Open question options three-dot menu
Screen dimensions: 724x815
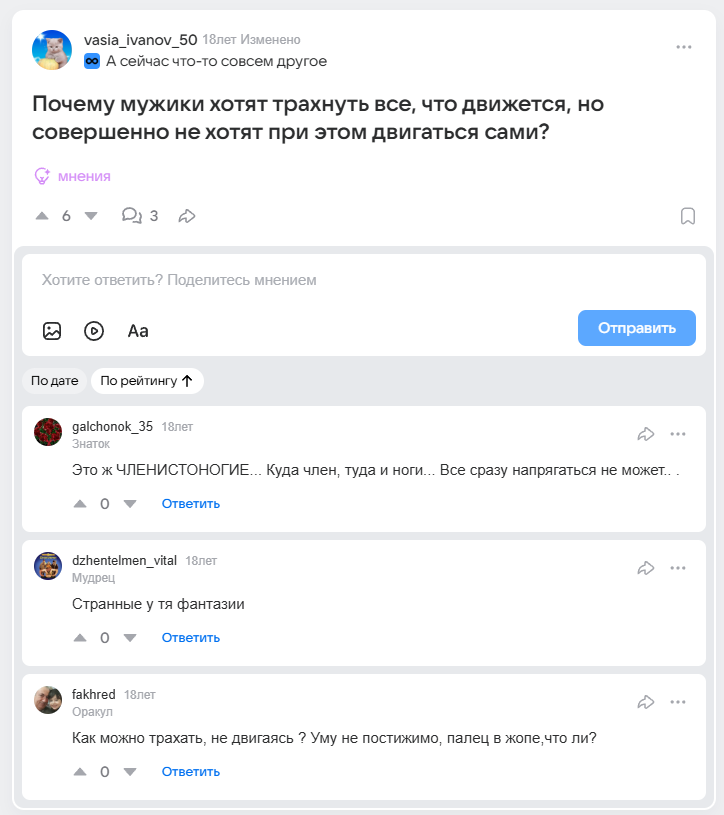pyautogui.click(x=684, y=47)
